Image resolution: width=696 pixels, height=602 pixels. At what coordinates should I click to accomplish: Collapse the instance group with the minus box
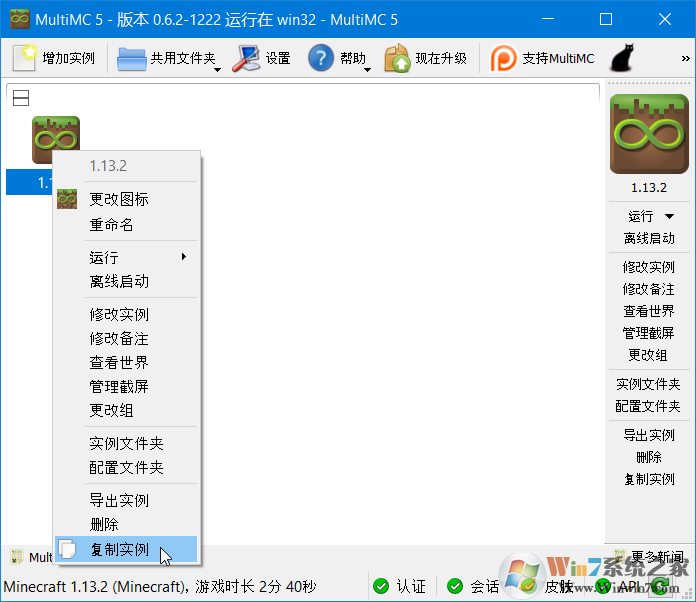pyautogui.click(x=21, y=98)
